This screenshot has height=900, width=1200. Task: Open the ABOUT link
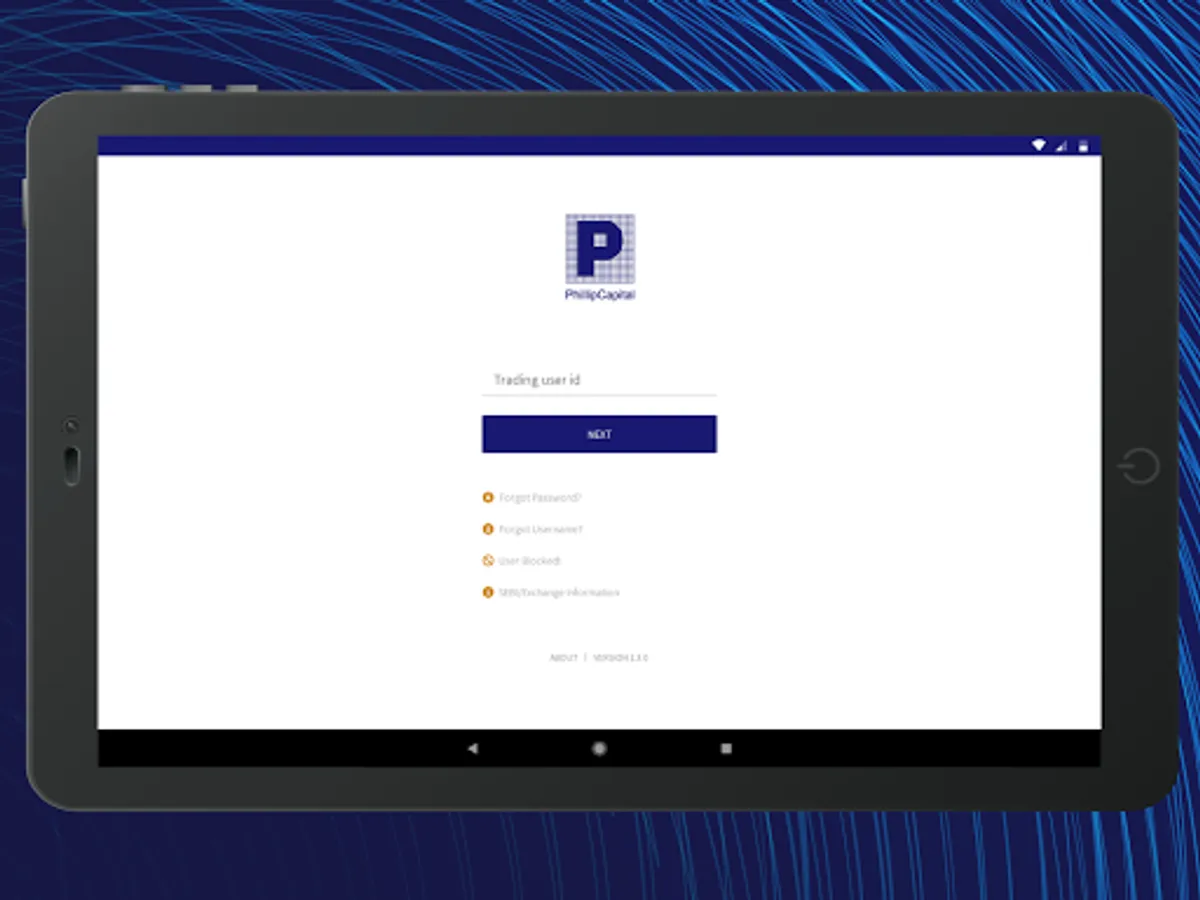tap(564, 658)
